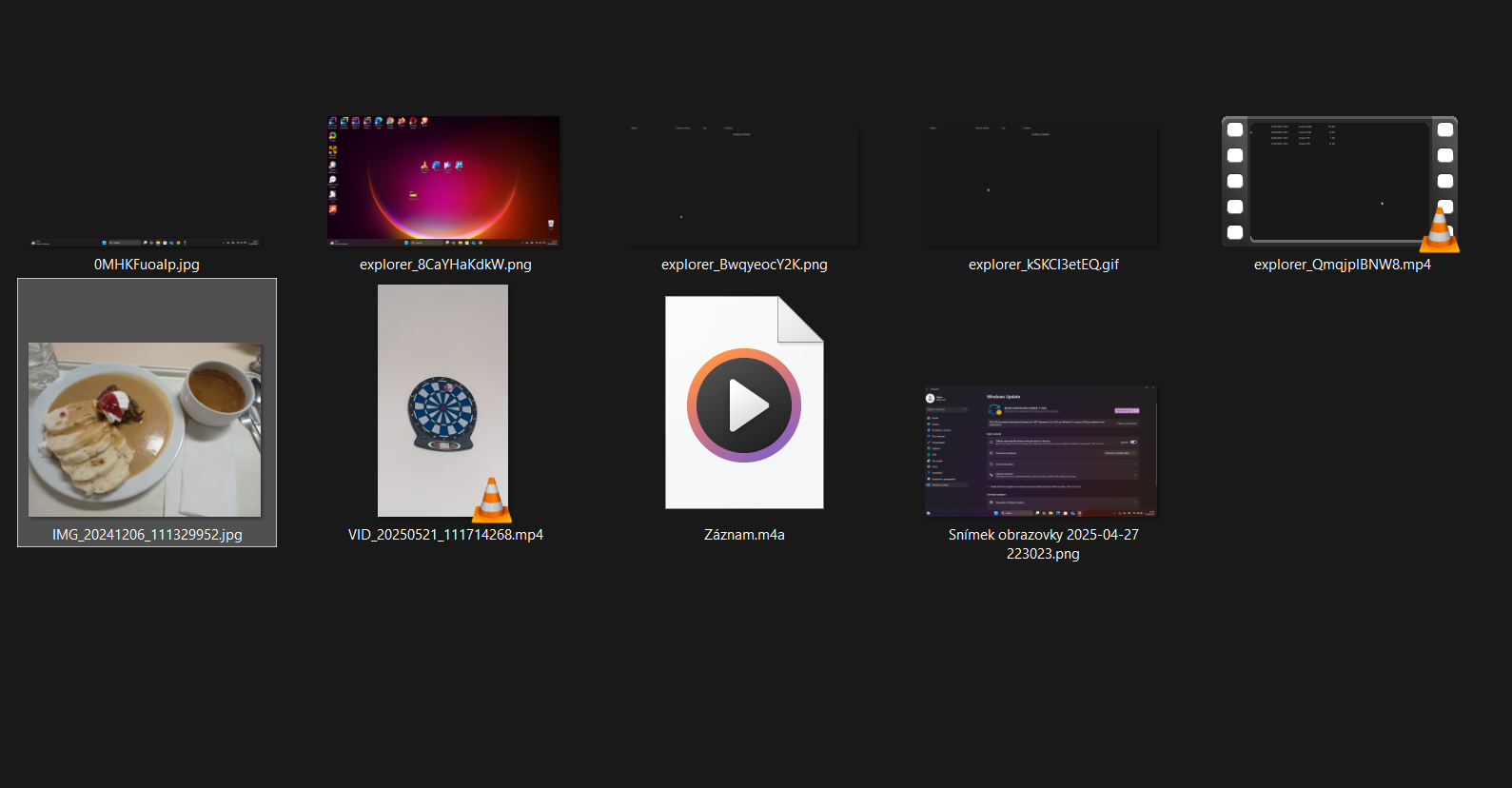This screenshot has width=1512, height=788.
Task: Select the Windows Update screenshot thumbnail
Action: pos(1041,451)
